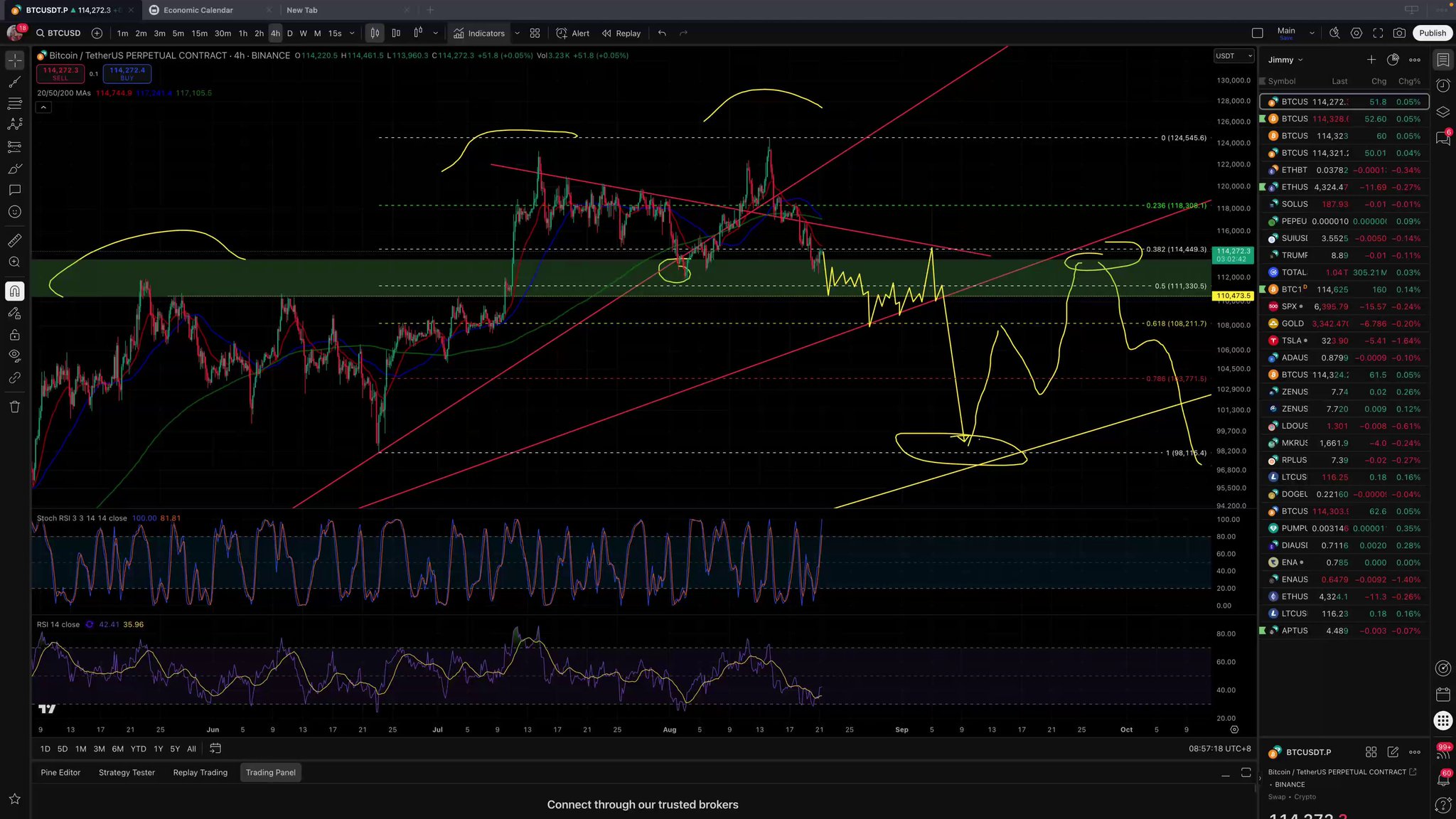
Task: Expand the Jimmy watchlist dropdown
Action: point(1285,60)
